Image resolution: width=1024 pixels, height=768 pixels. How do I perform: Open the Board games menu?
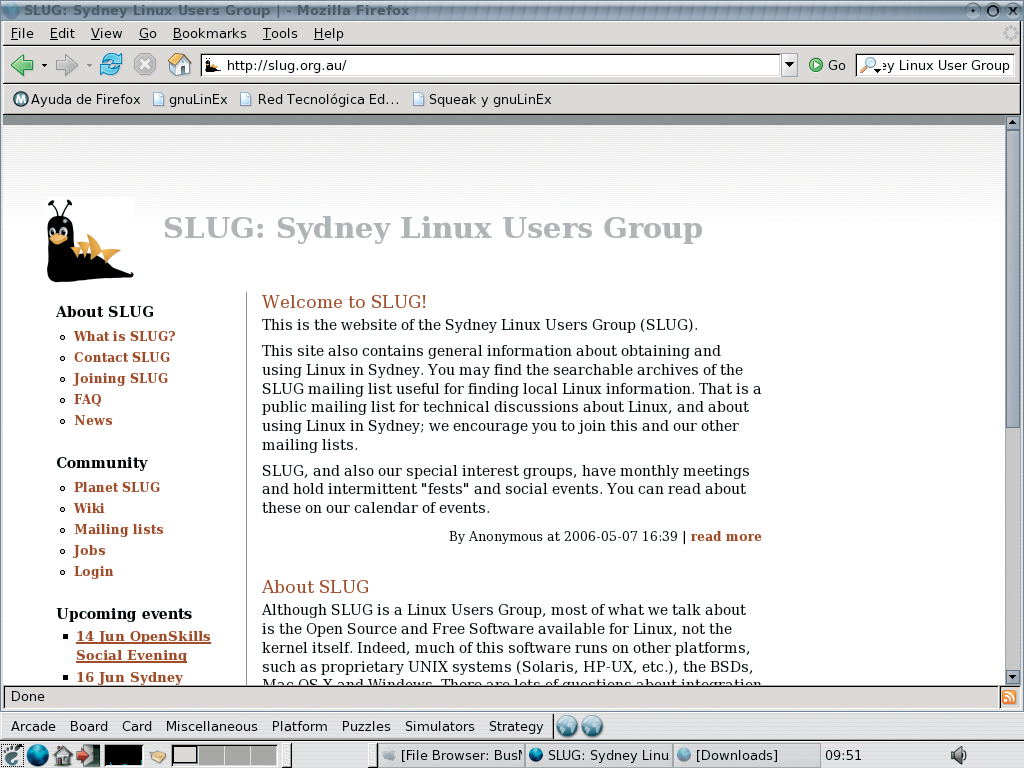[89, 726]
